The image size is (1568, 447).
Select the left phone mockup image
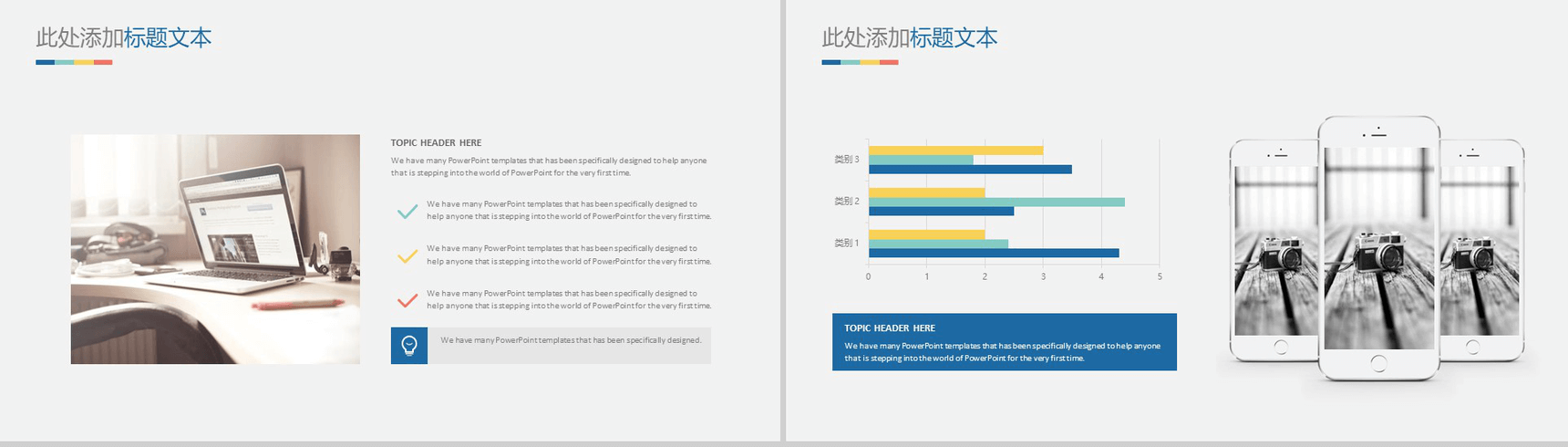click(1274, 250)
